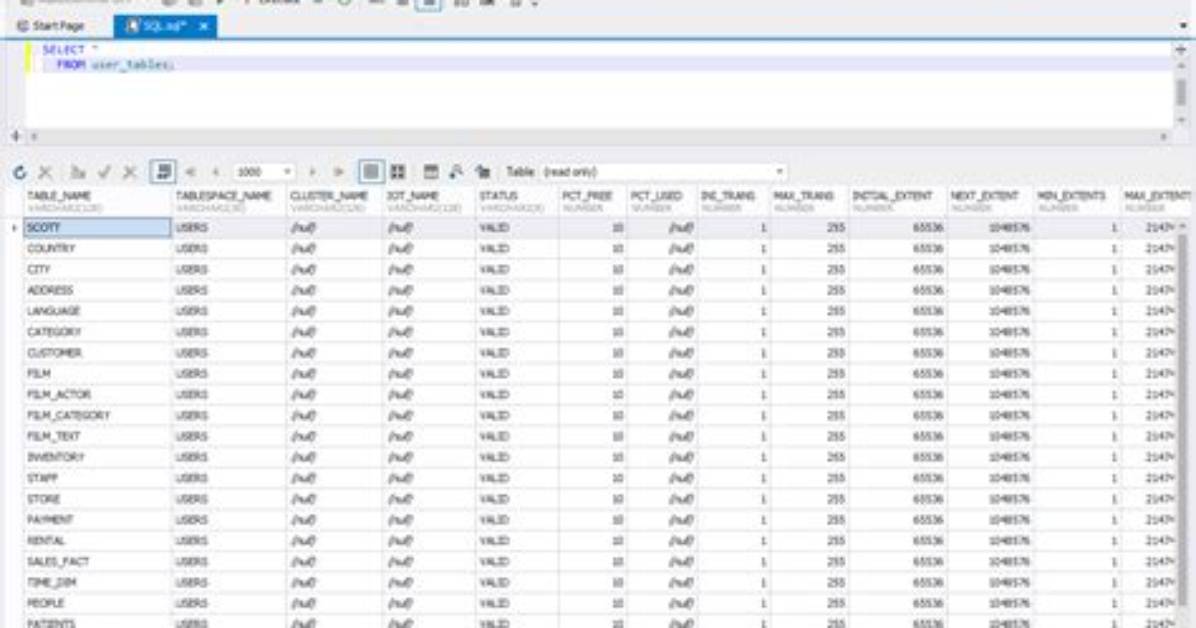This screenshot has height=628, width=1196.
Task: Switch to card view mode
Action: point(398,172)
